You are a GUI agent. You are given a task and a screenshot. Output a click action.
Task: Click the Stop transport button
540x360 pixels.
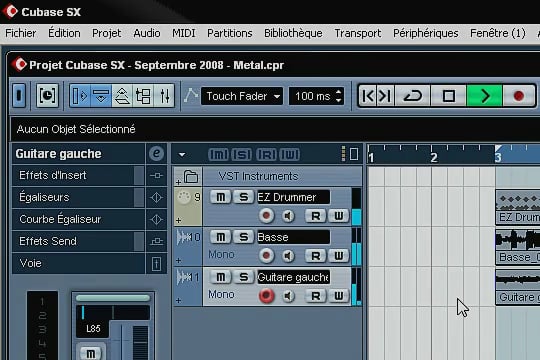[x=448, y=96]
